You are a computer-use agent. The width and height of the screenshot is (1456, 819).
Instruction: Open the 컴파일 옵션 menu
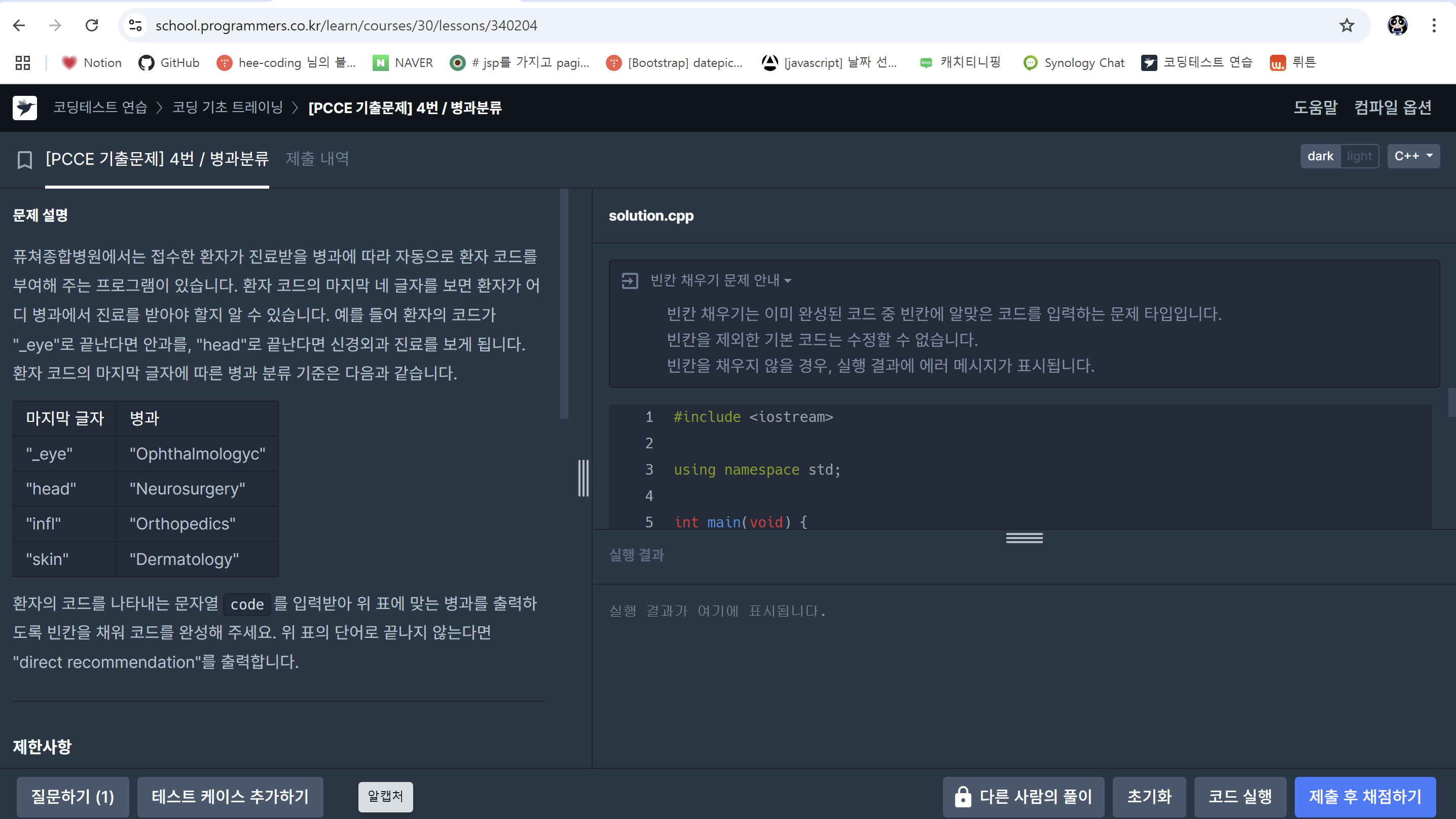coord(1393,108)
